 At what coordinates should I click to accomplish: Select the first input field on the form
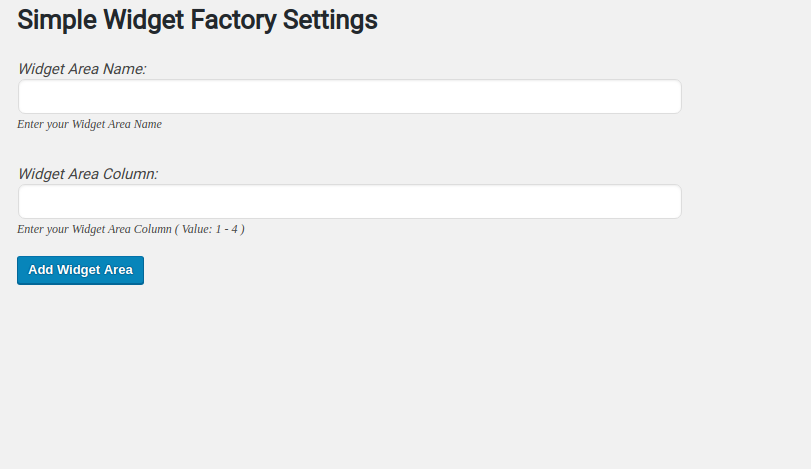click(350, 97)
